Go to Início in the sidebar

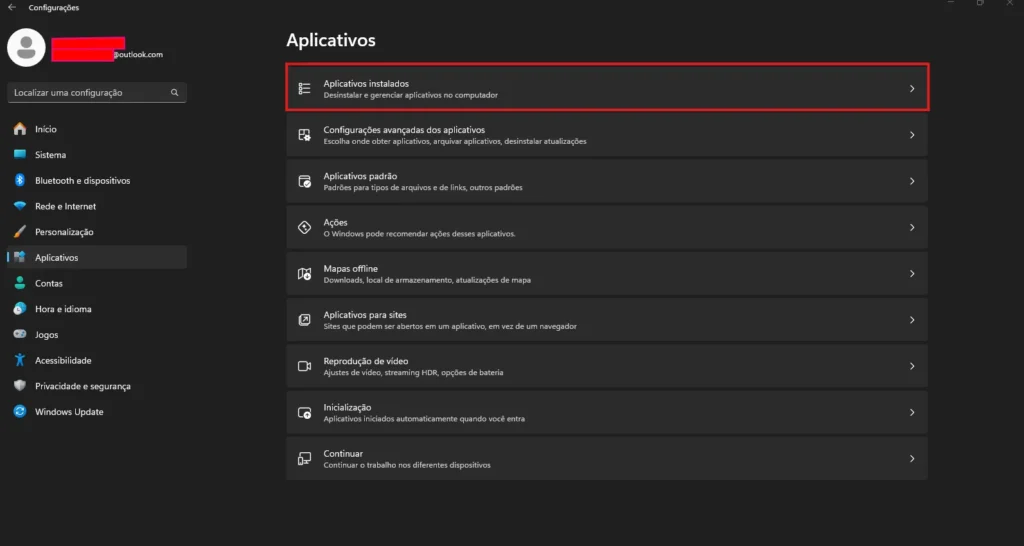coord(97,129)
